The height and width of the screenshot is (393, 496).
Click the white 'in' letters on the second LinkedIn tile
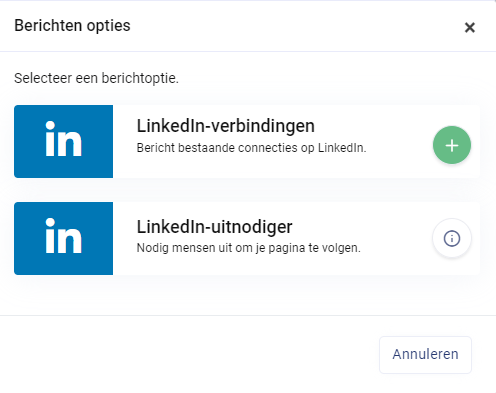pyautogui.click(x=63, y=236)
